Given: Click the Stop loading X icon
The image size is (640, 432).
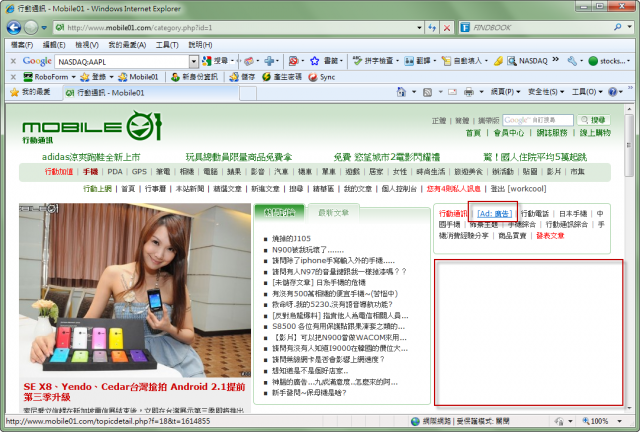Looking at the screenshot, I should (x=447, y=28).
